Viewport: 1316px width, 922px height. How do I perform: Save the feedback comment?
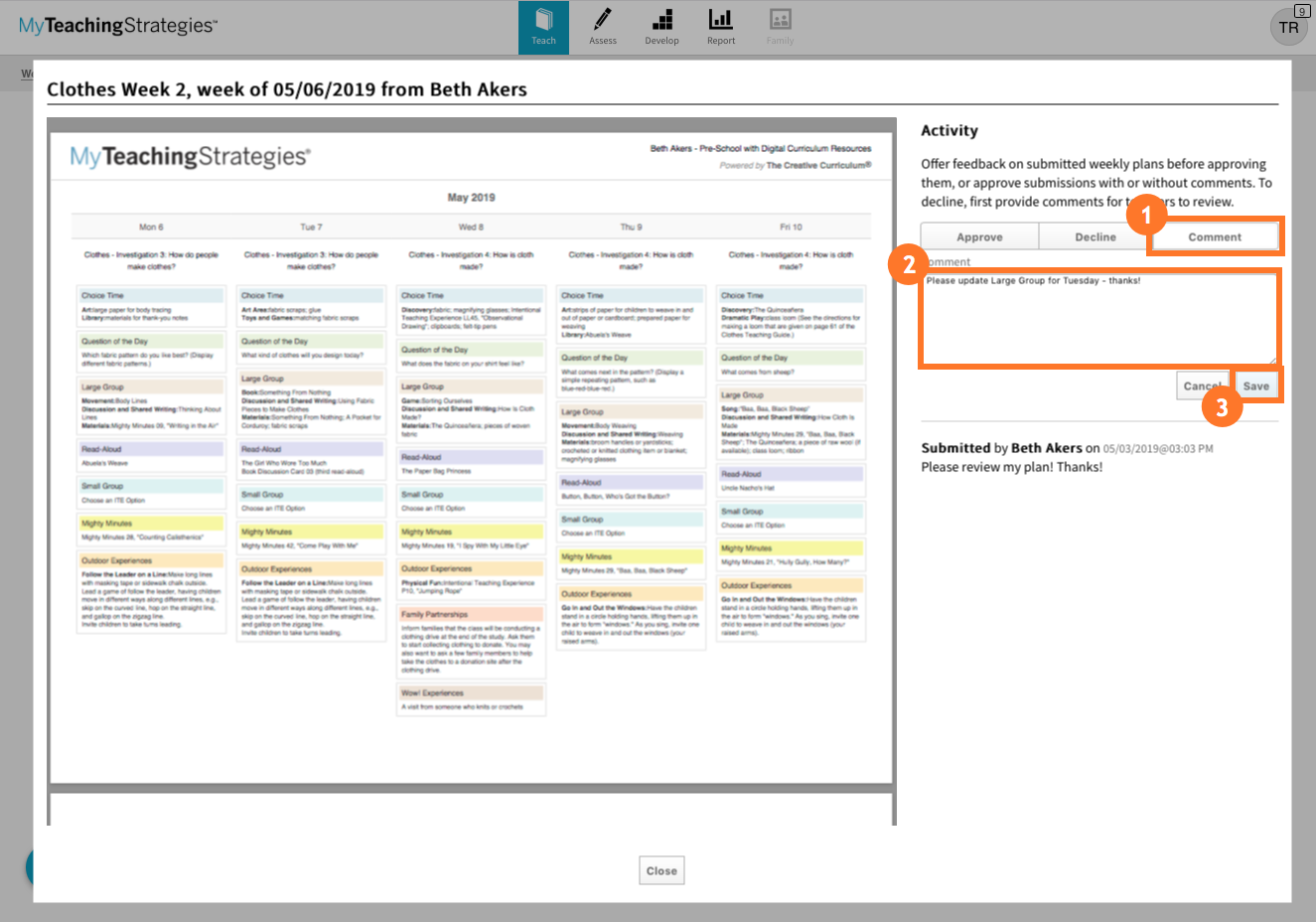point(1256,384)
